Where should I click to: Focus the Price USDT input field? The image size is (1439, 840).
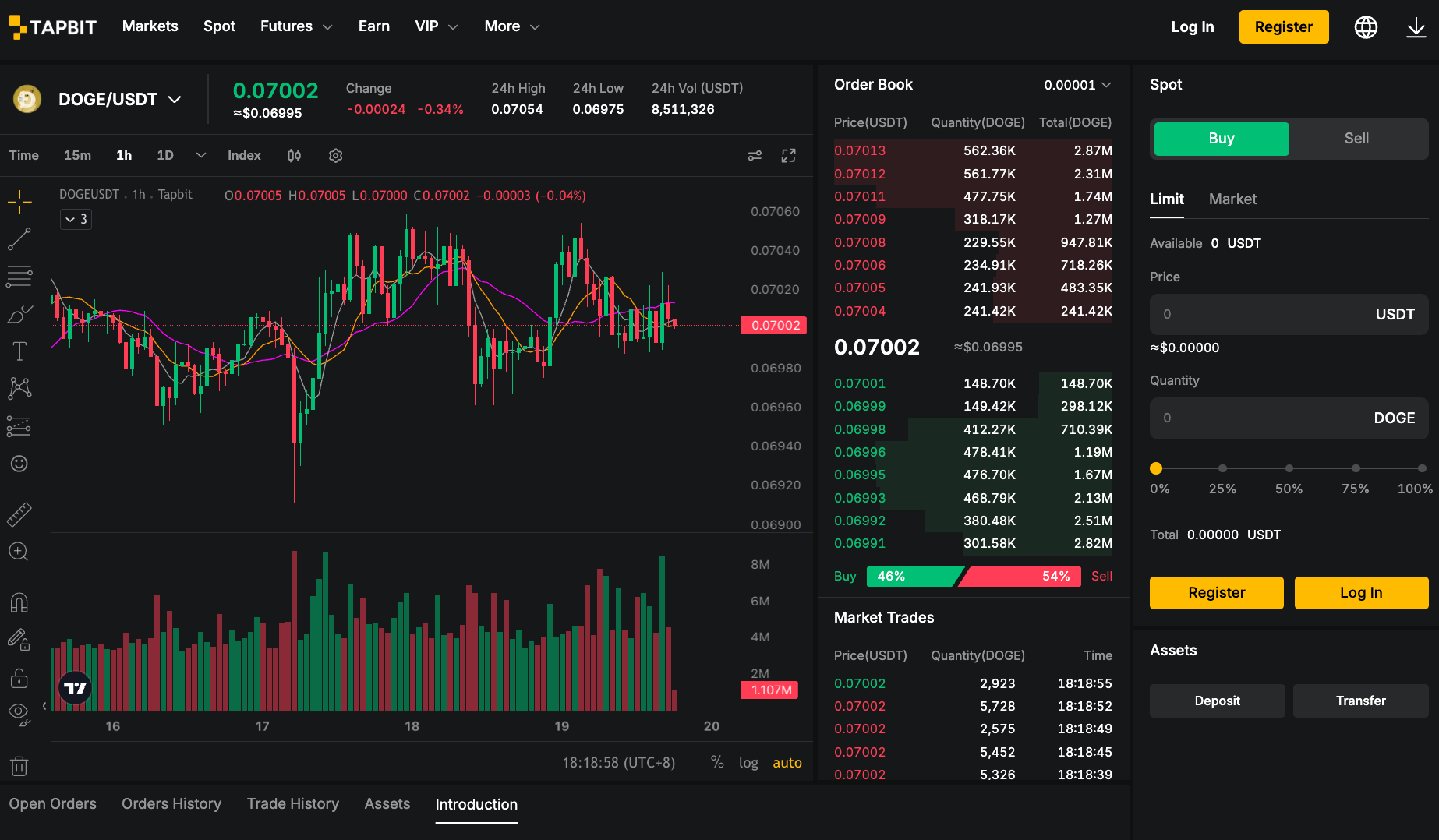click(x=1289, y=315)
